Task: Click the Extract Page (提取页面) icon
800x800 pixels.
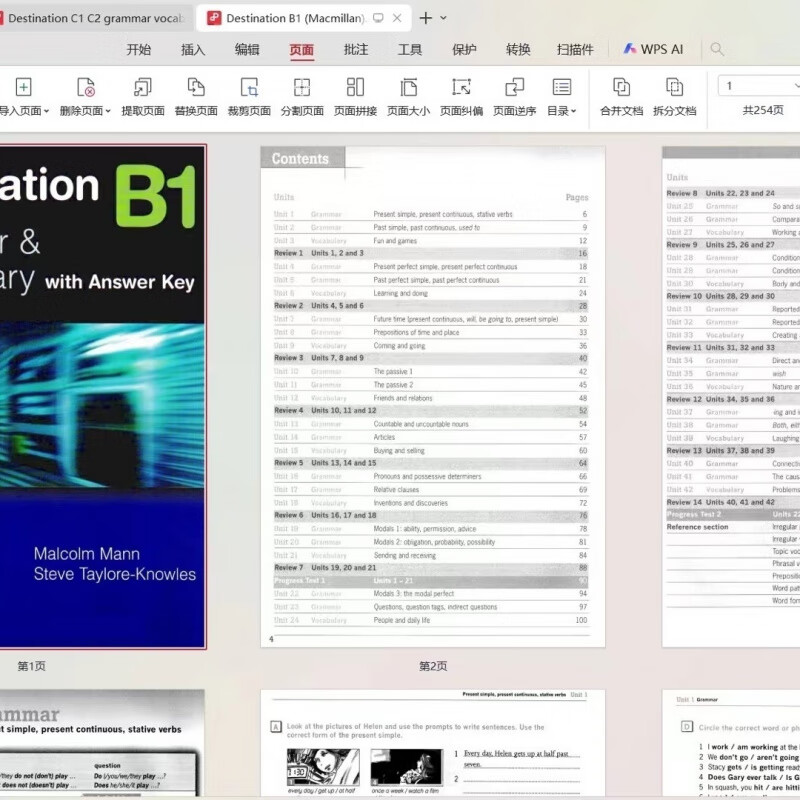Action: click(x=143, y=87)
